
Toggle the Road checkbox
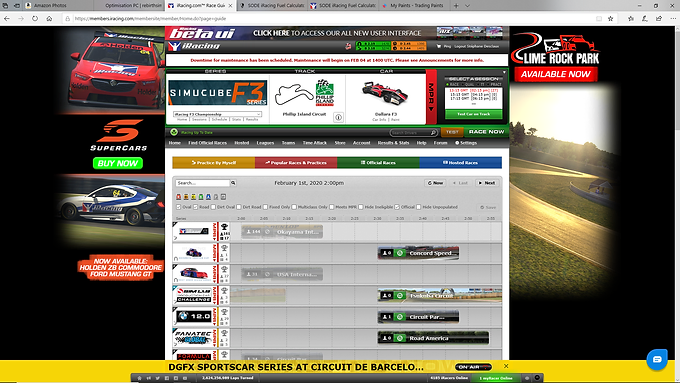(196, 207)
